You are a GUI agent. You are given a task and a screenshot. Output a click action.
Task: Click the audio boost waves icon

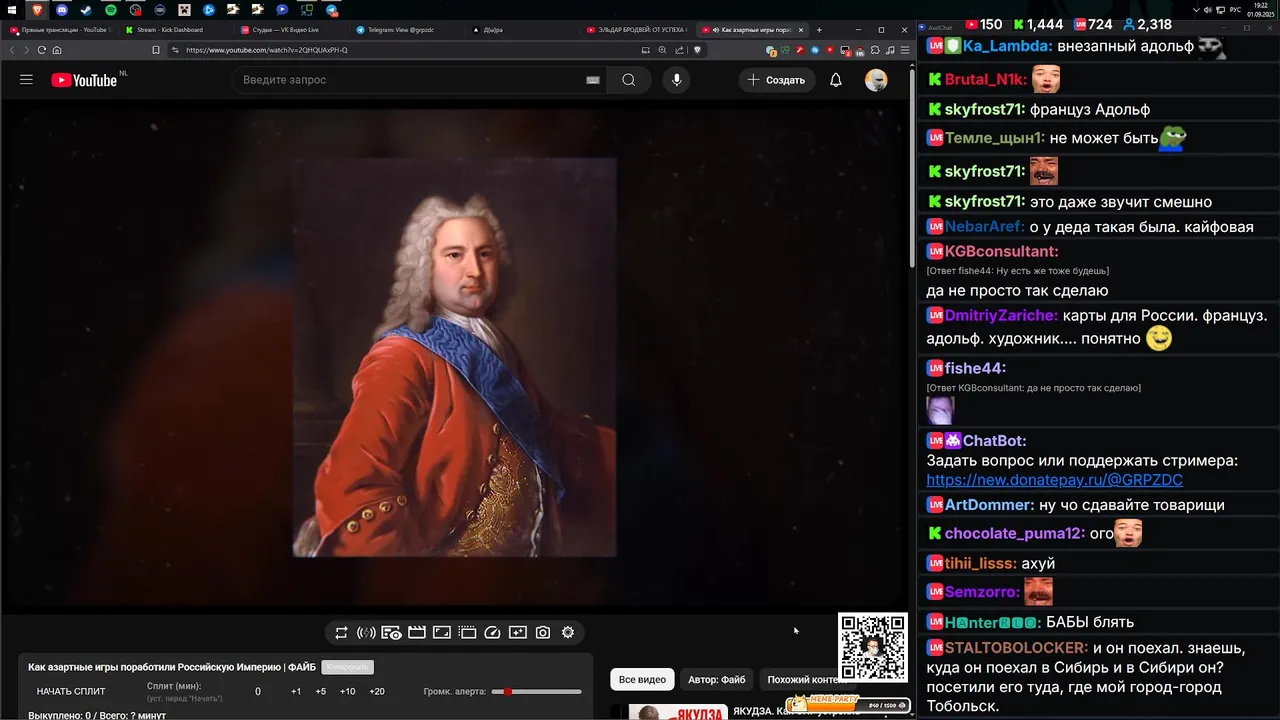pos(366,632)
